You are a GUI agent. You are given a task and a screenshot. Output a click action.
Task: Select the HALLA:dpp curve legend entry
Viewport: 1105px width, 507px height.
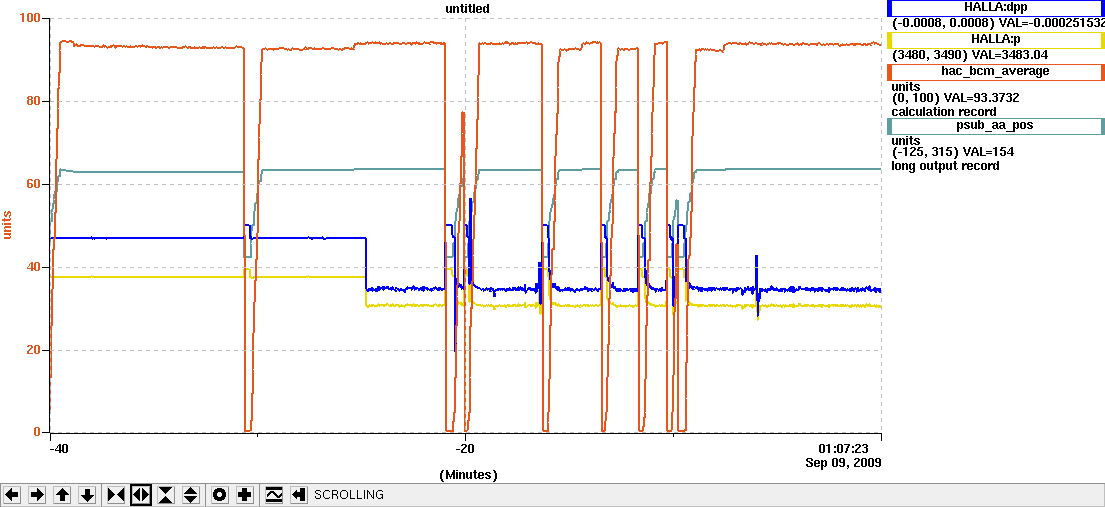tap(996, 7)
